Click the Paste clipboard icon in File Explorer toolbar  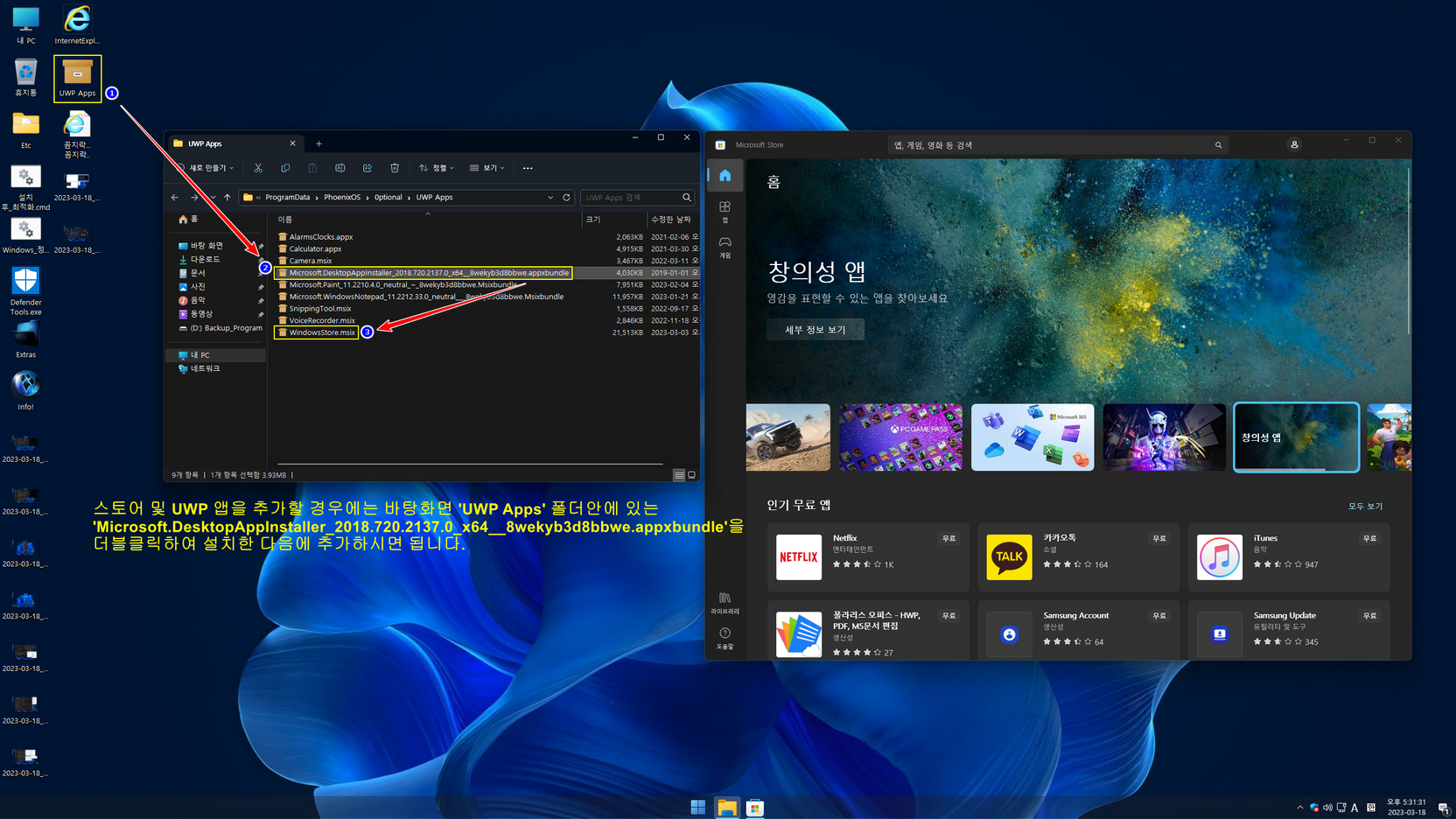(312, 168)
